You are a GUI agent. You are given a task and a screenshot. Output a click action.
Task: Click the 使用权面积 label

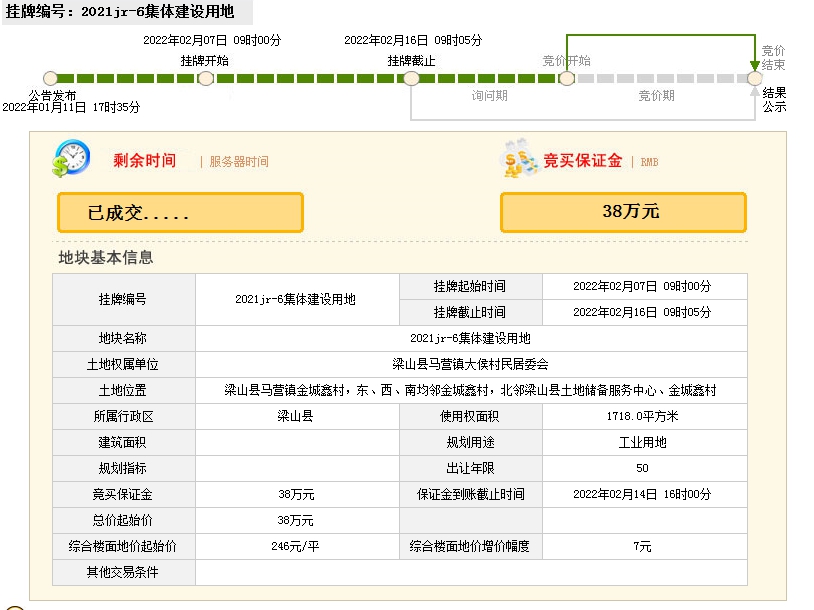coord(469,416)
